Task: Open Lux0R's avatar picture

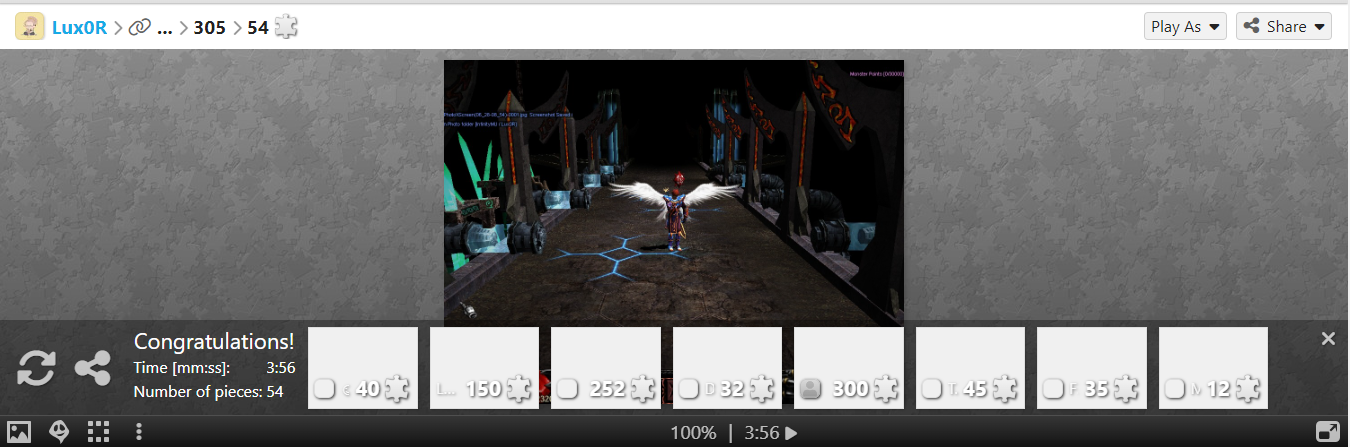Action: 30,27
